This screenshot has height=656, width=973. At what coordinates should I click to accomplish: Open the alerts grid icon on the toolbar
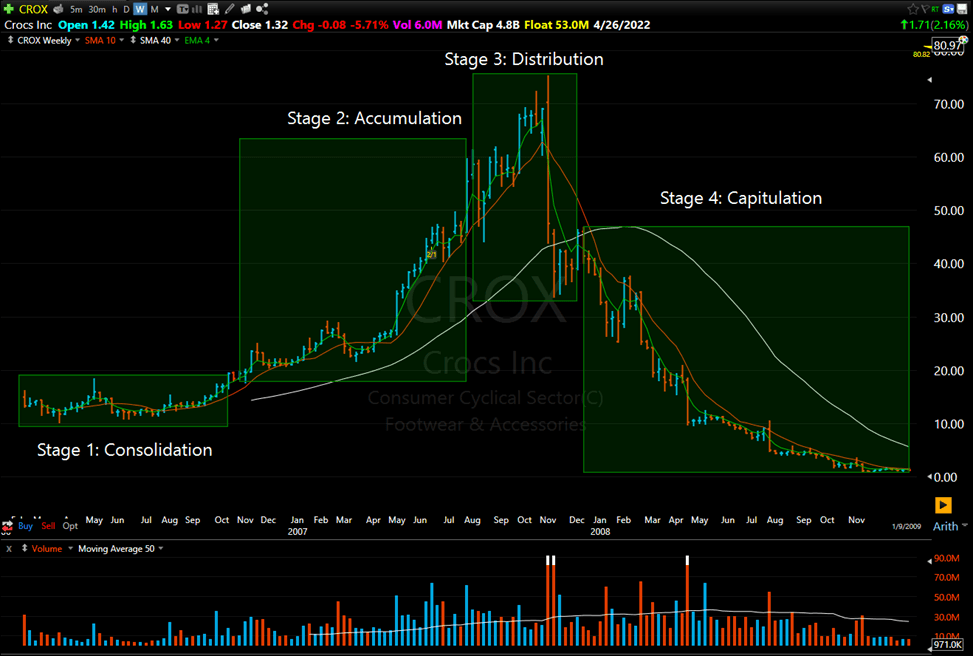(x=212, y=9)
